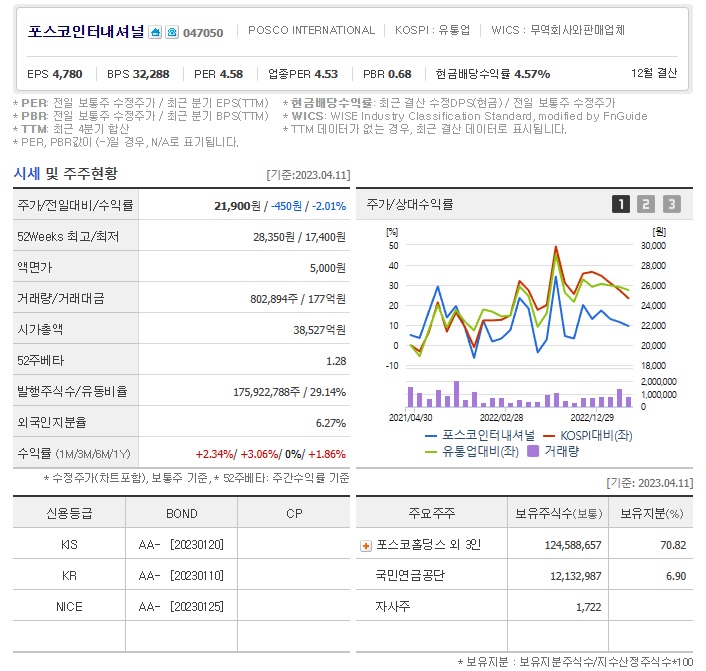This screenshot has height=671, width=706.
Task: Click KOSPI대비(좌) legend red marker
Action: tap(549, 436)
